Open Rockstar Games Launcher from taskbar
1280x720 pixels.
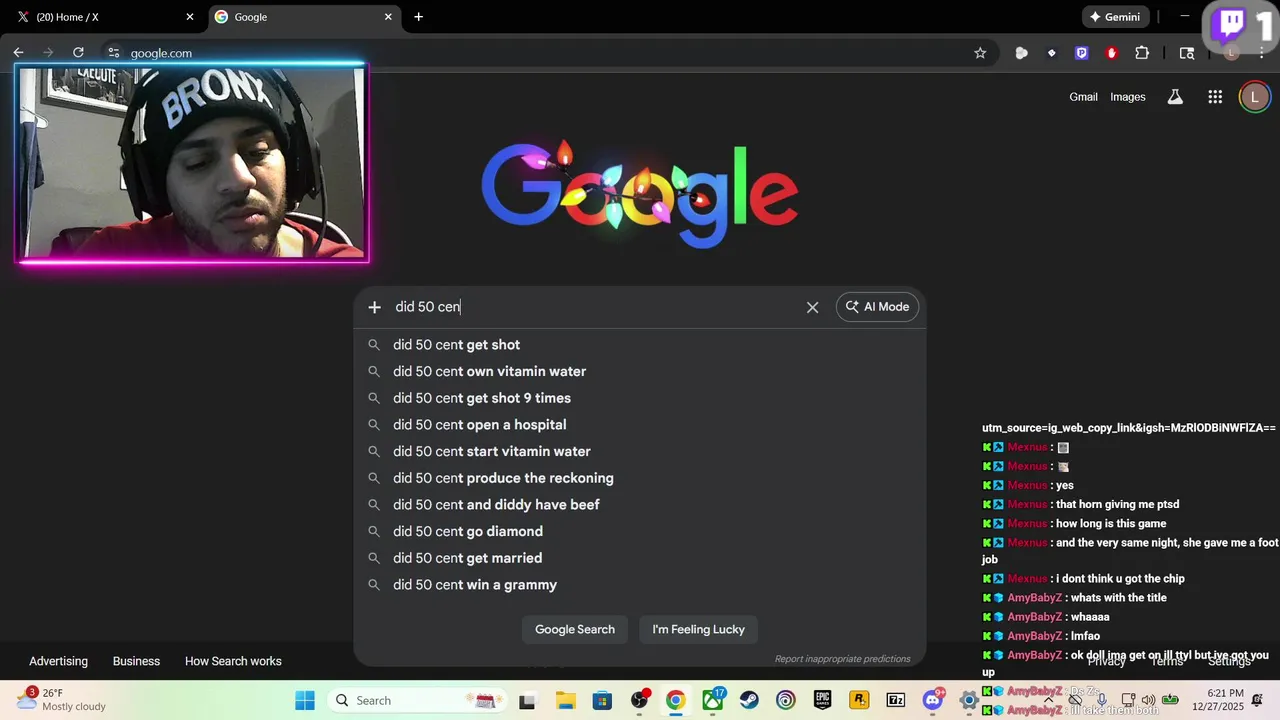coord(859,700)
